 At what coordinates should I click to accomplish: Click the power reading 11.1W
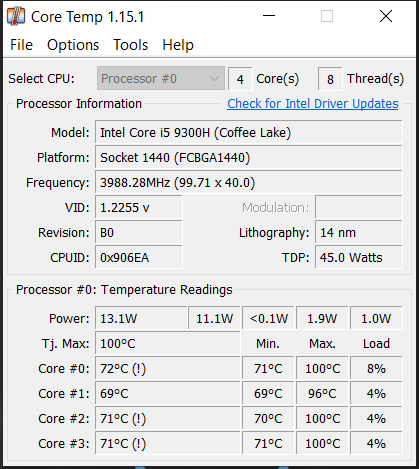coord(214,318)
